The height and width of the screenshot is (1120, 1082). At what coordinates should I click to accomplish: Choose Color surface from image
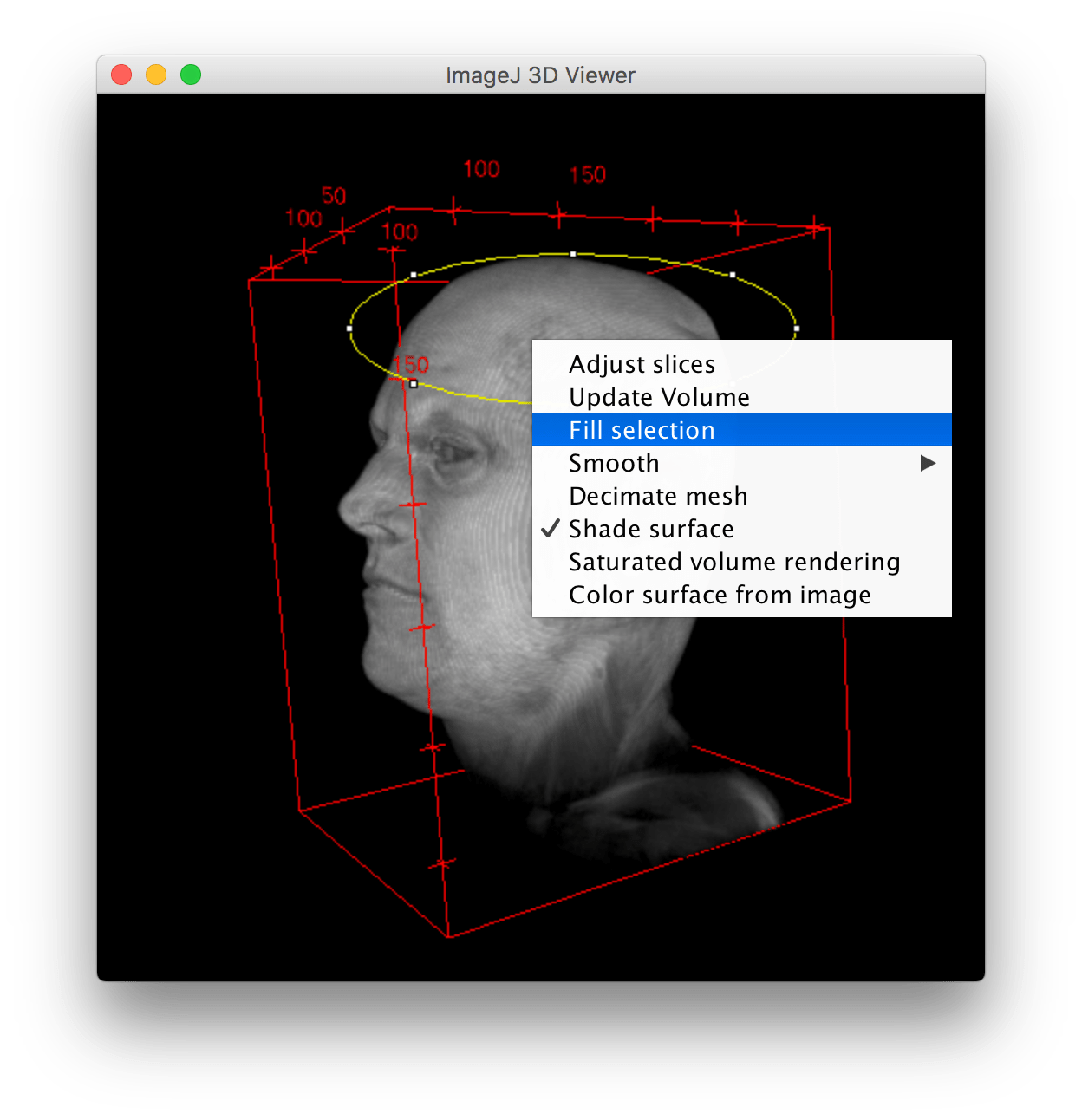741,594
